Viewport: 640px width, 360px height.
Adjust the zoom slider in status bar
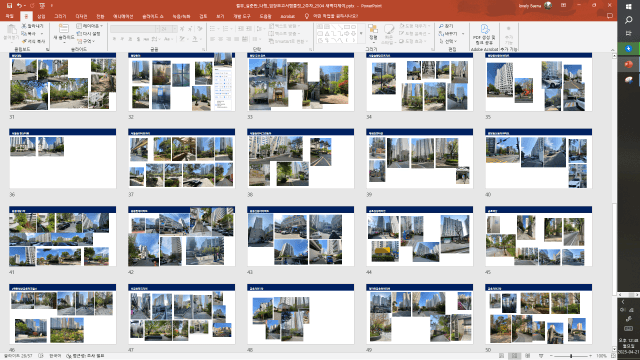point(571,356)
